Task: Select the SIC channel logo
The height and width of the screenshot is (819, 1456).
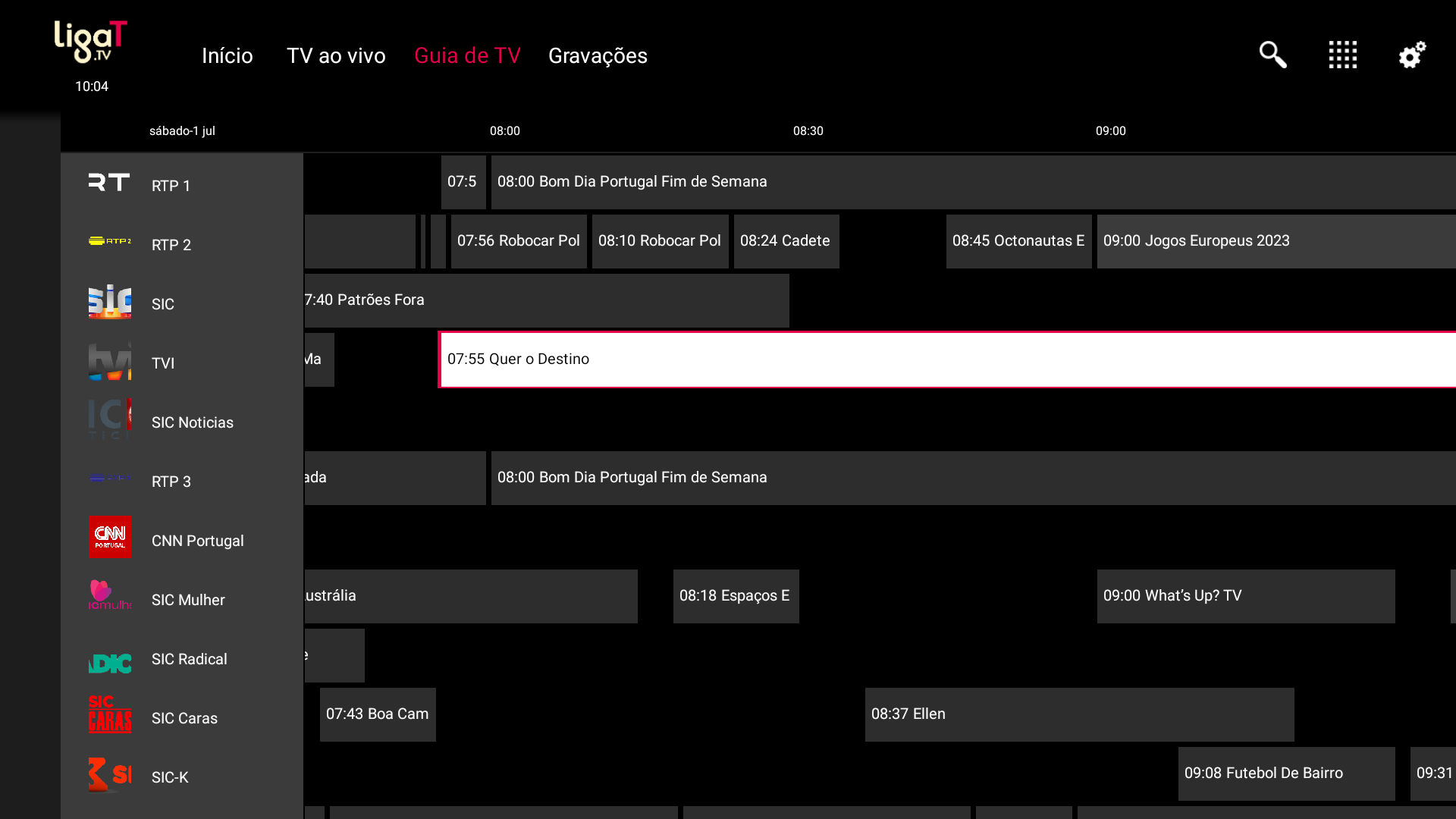Action: (x=110, y=302)
